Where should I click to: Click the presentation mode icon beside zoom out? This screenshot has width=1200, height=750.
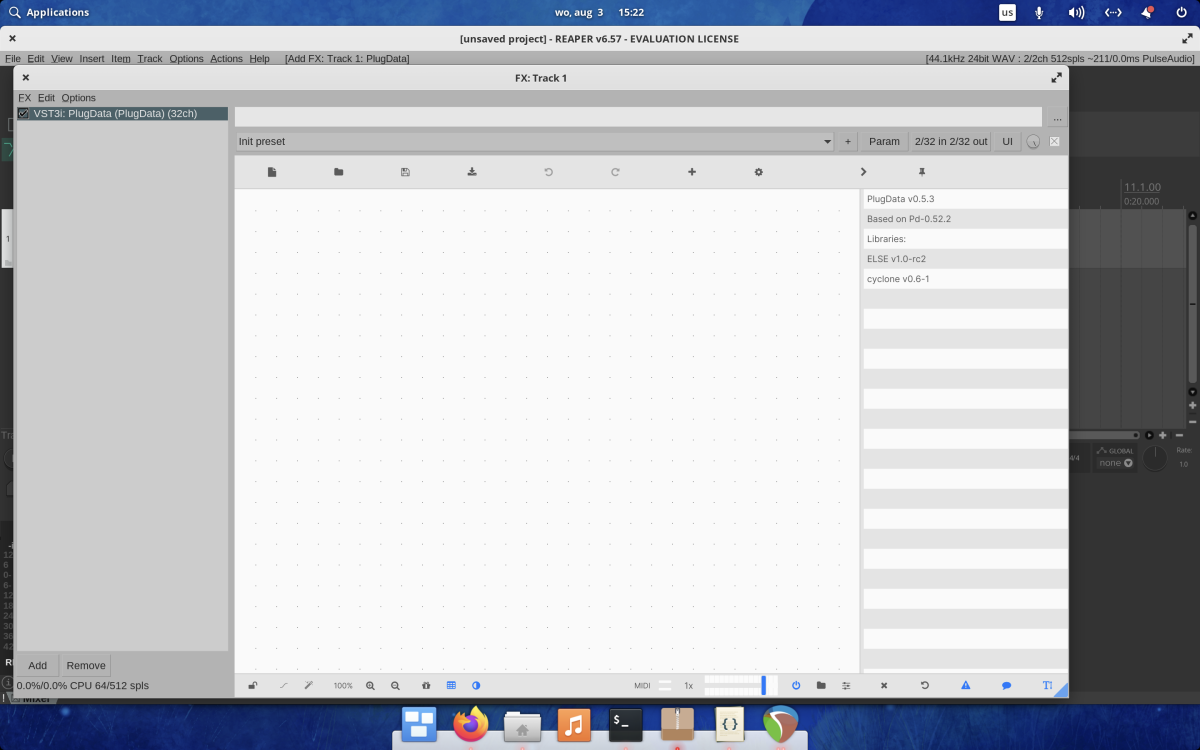pyautogui.click(x=426, y=686)
